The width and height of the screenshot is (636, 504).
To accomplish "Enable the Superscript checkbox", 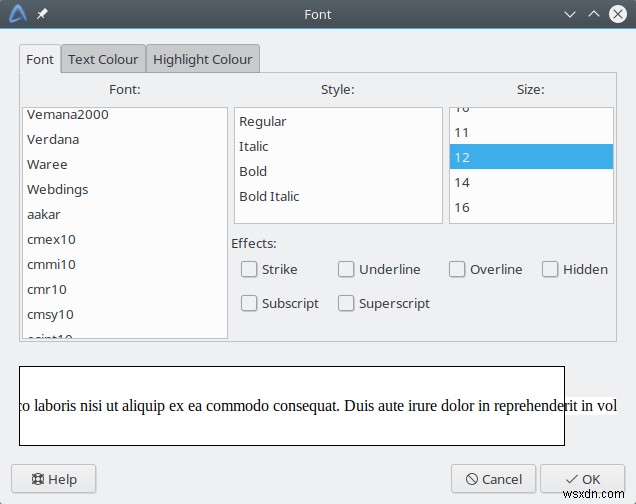I will pos(346,303).
